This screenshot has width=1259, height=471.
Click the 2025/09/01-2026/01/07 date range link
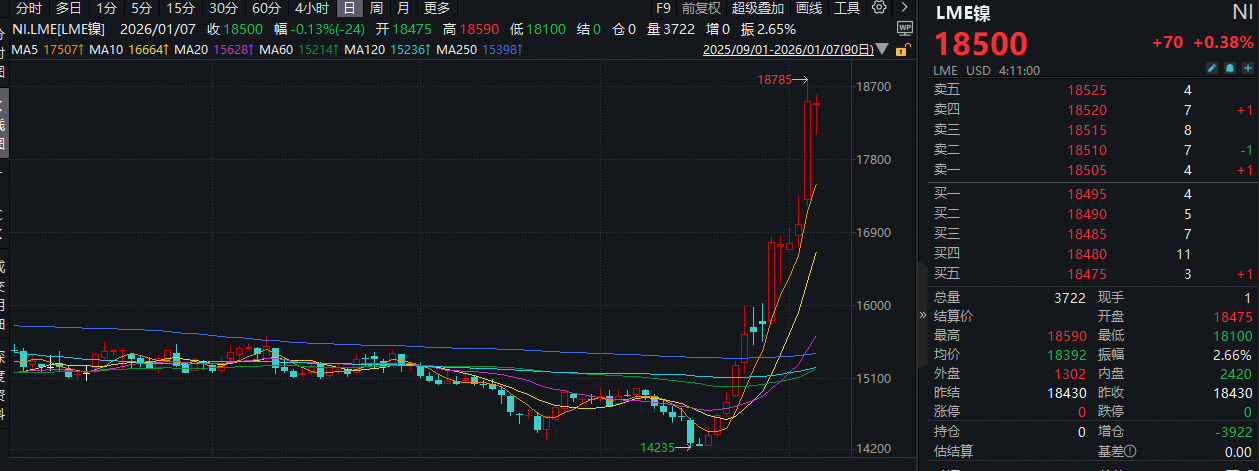(787, 49)
